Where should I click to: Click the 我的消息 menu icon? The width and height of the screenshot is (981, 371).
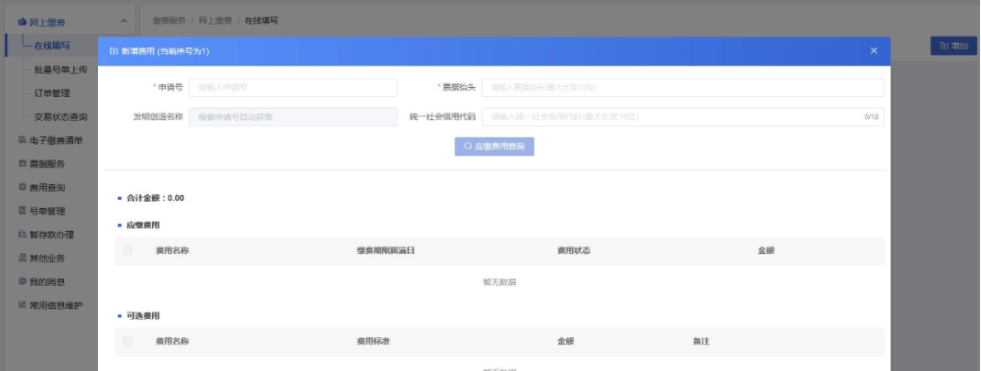click(22, 282)
